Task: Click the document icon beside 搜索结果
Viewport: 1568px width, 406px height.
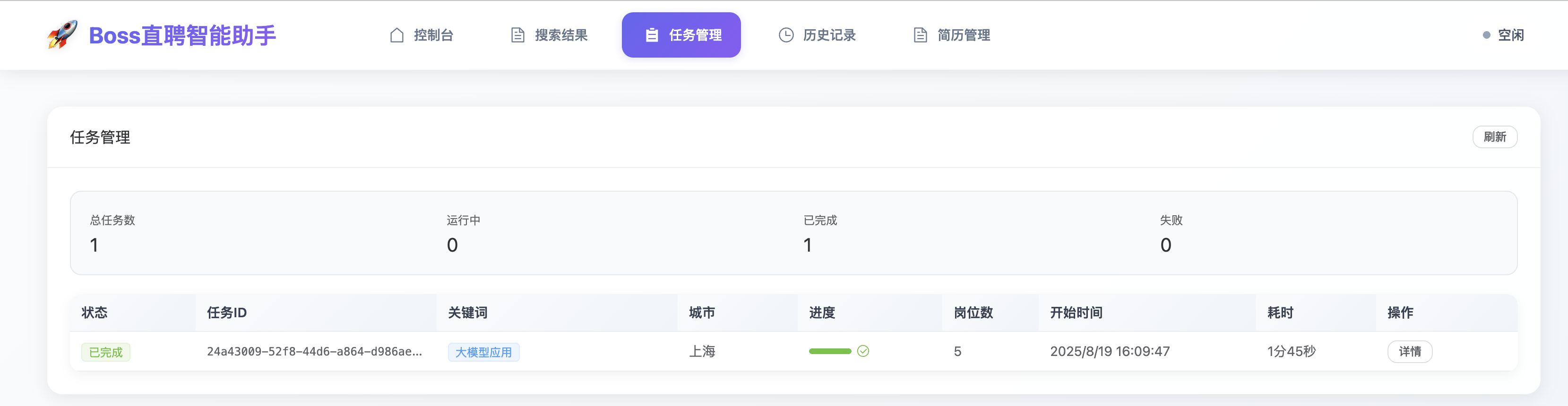Action: pos(517,35)
